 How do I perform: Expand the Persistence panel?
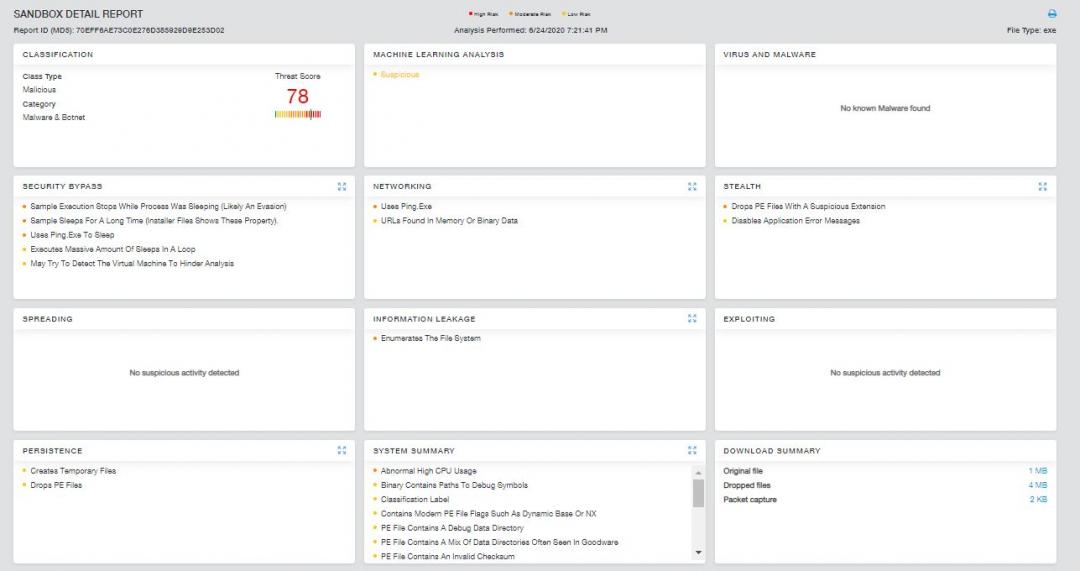tap(342, 450)
